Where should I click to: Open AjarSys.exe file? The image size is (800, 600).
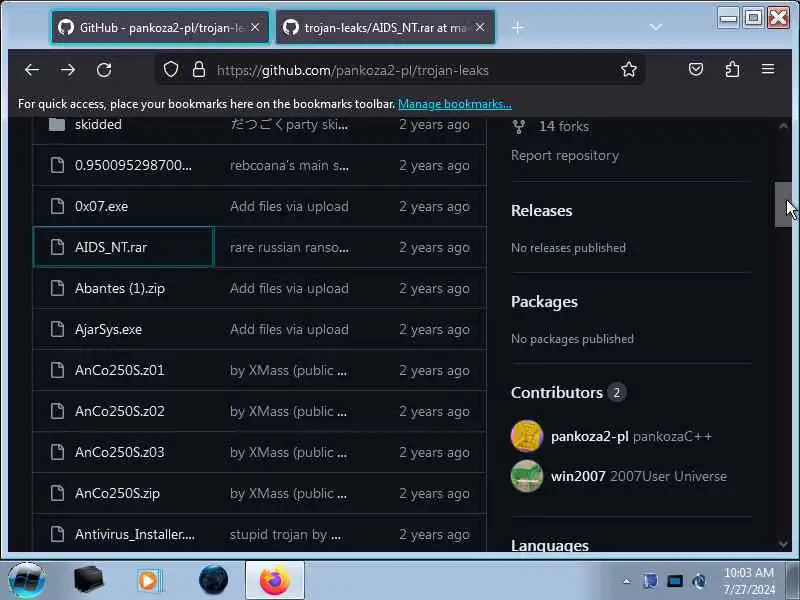(108, 330)
